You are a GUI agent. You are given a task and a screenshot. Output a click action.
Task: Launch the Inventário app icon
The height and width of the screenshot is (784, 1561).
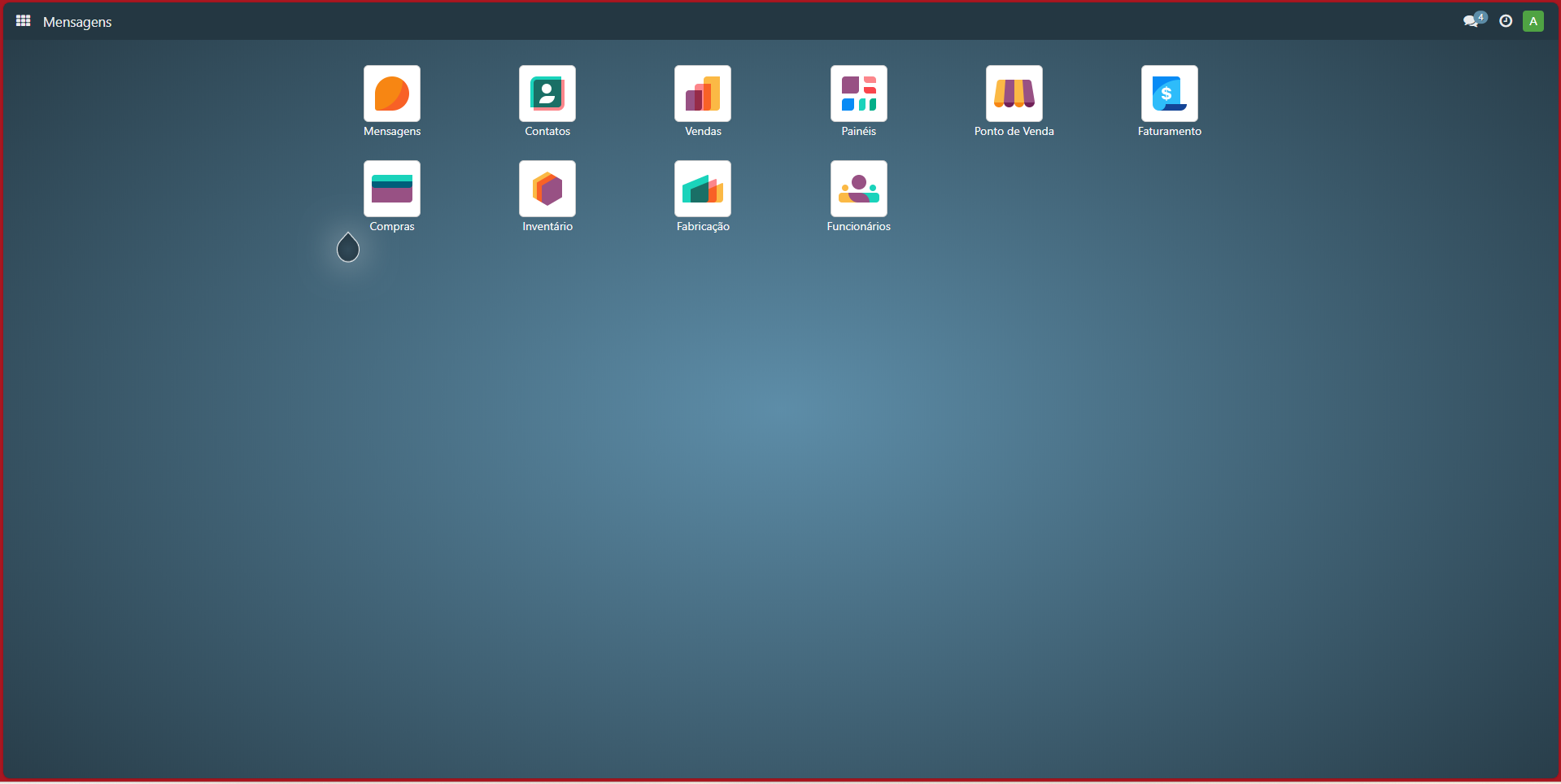547,189
